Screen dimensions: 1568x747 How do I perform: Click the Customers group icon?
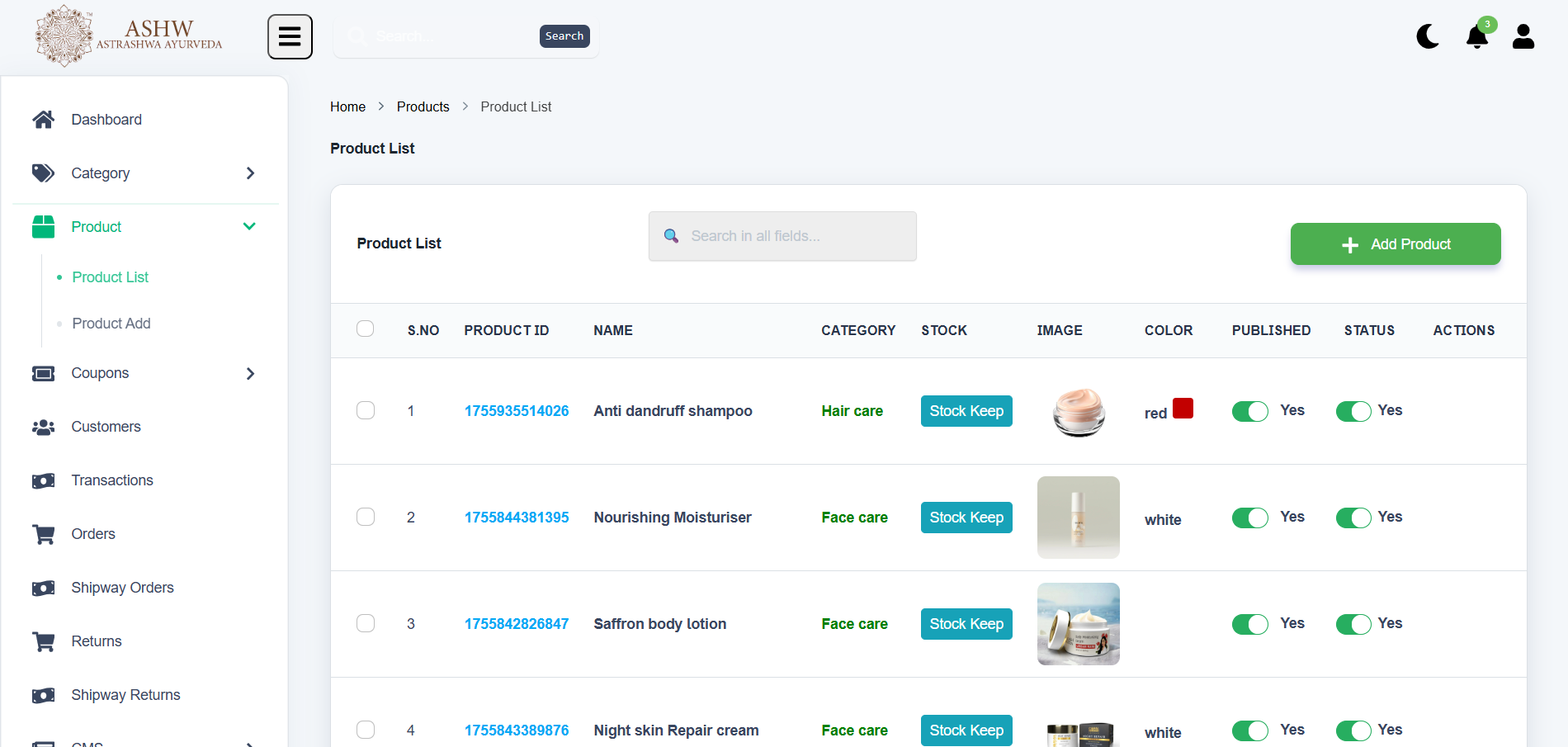pyautogui.click(x=44, y=427)
